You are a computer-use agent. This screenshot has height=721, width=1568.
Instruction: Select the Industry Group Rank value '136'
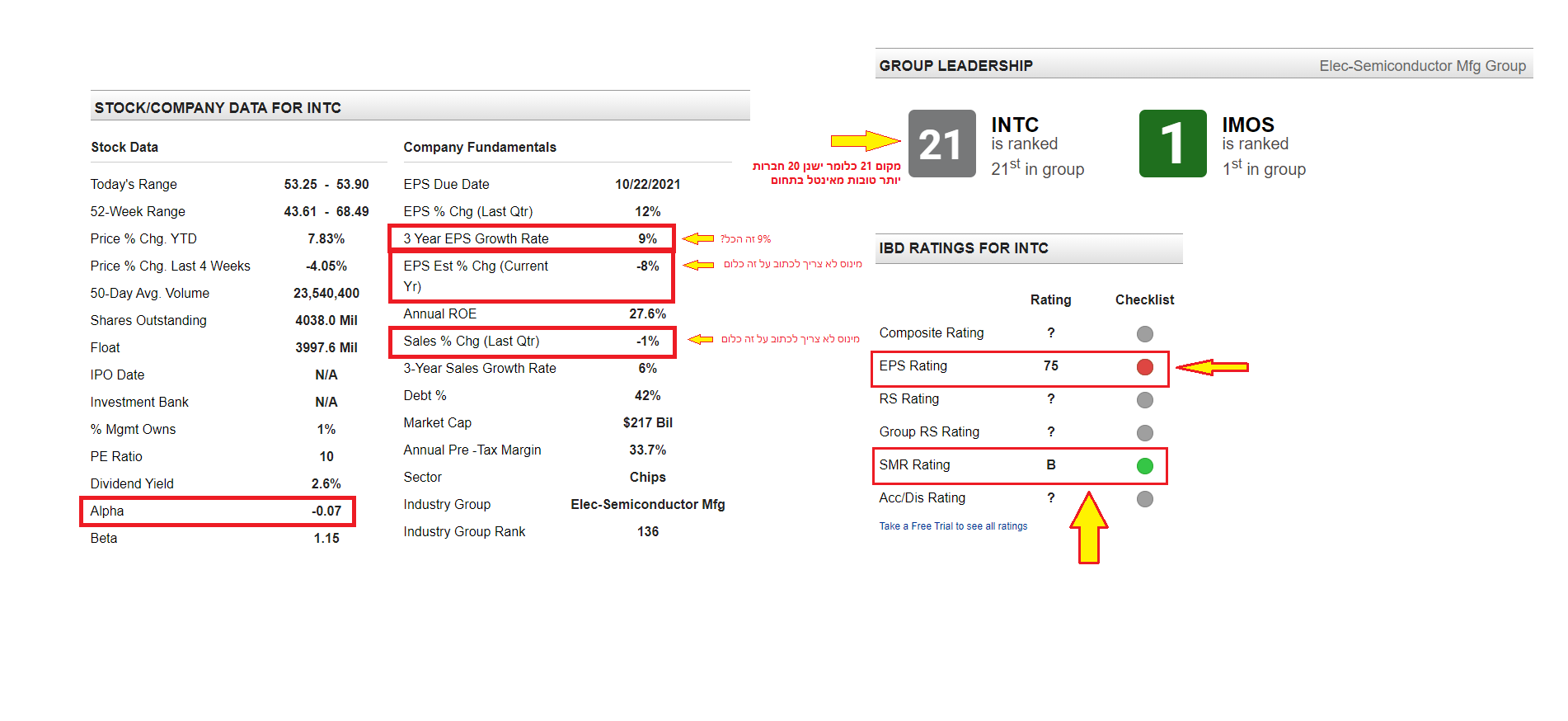(648, 531)
